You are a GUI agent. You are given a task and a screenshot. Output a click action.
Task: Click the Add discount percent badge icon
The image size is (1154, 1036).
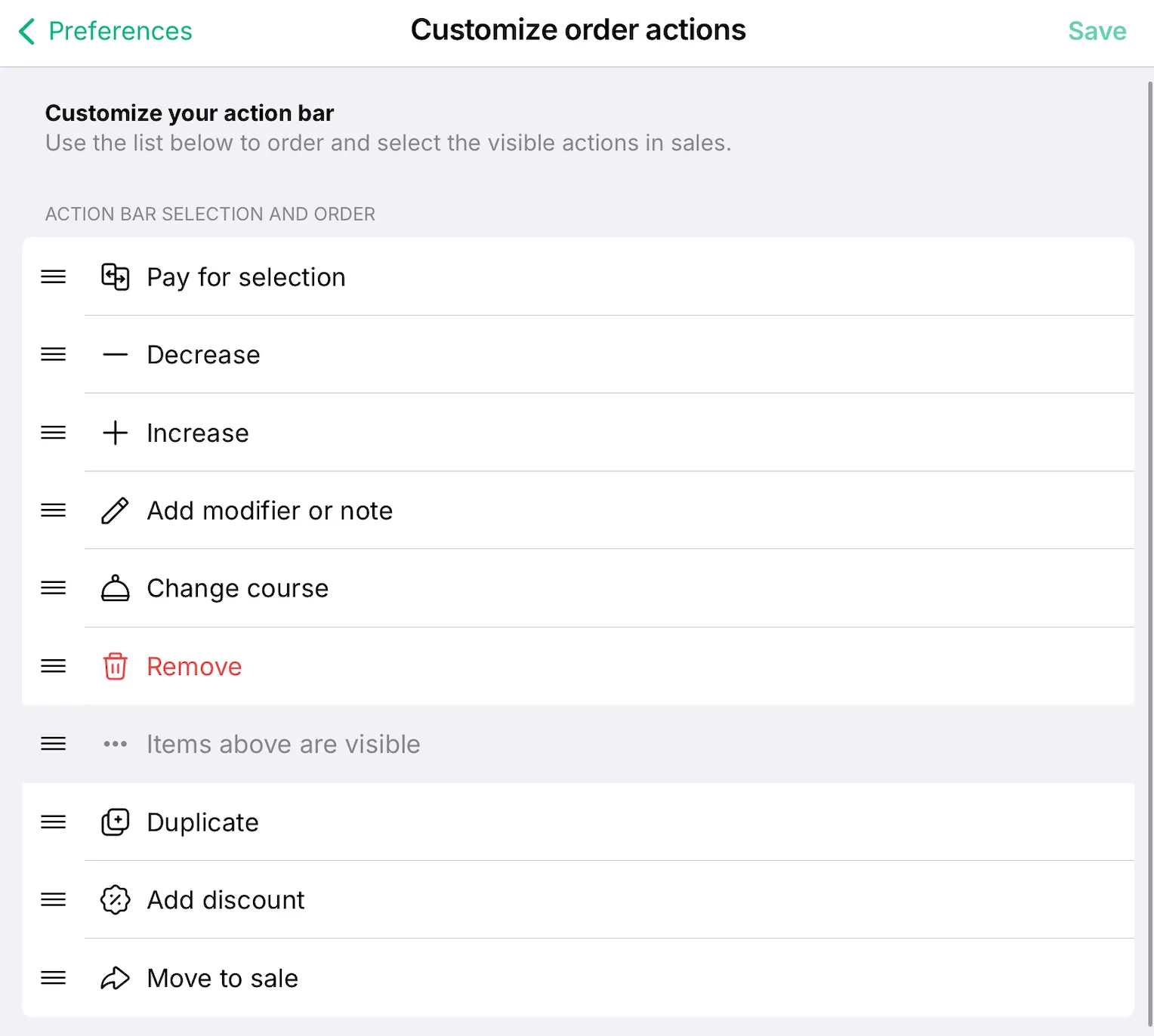click(115, 900)
